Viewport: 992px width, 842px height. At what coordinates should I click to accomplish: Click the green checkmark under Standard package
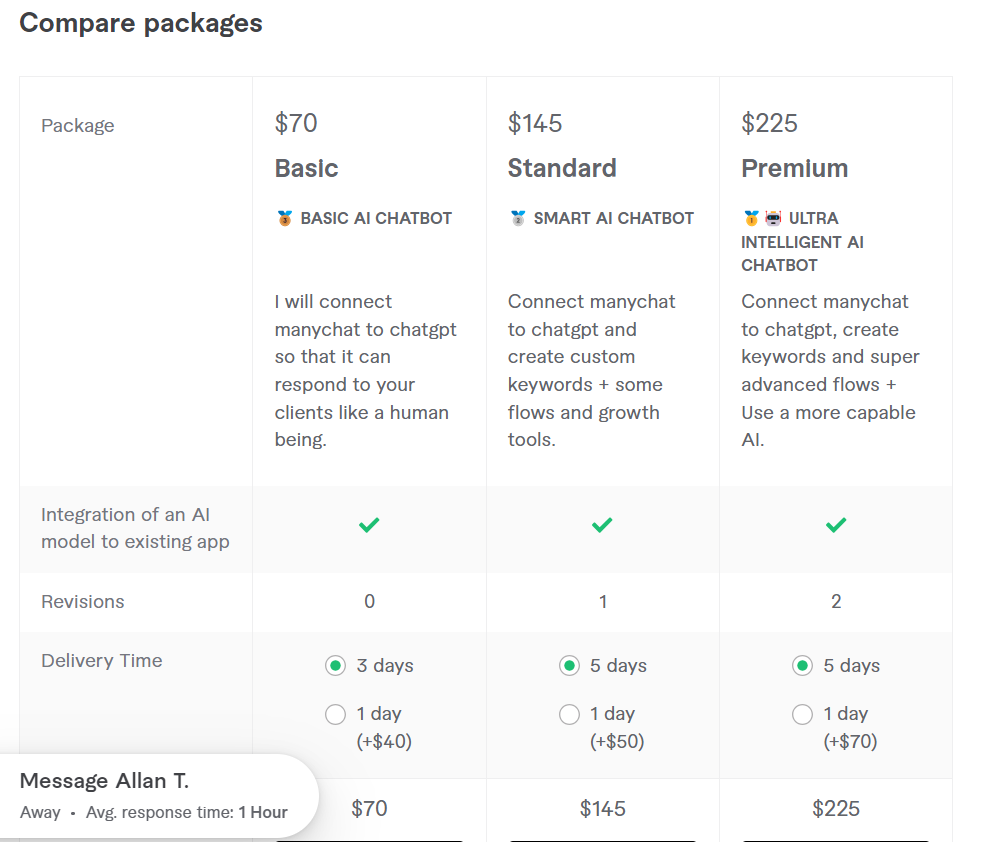click(x=602, y=525)
